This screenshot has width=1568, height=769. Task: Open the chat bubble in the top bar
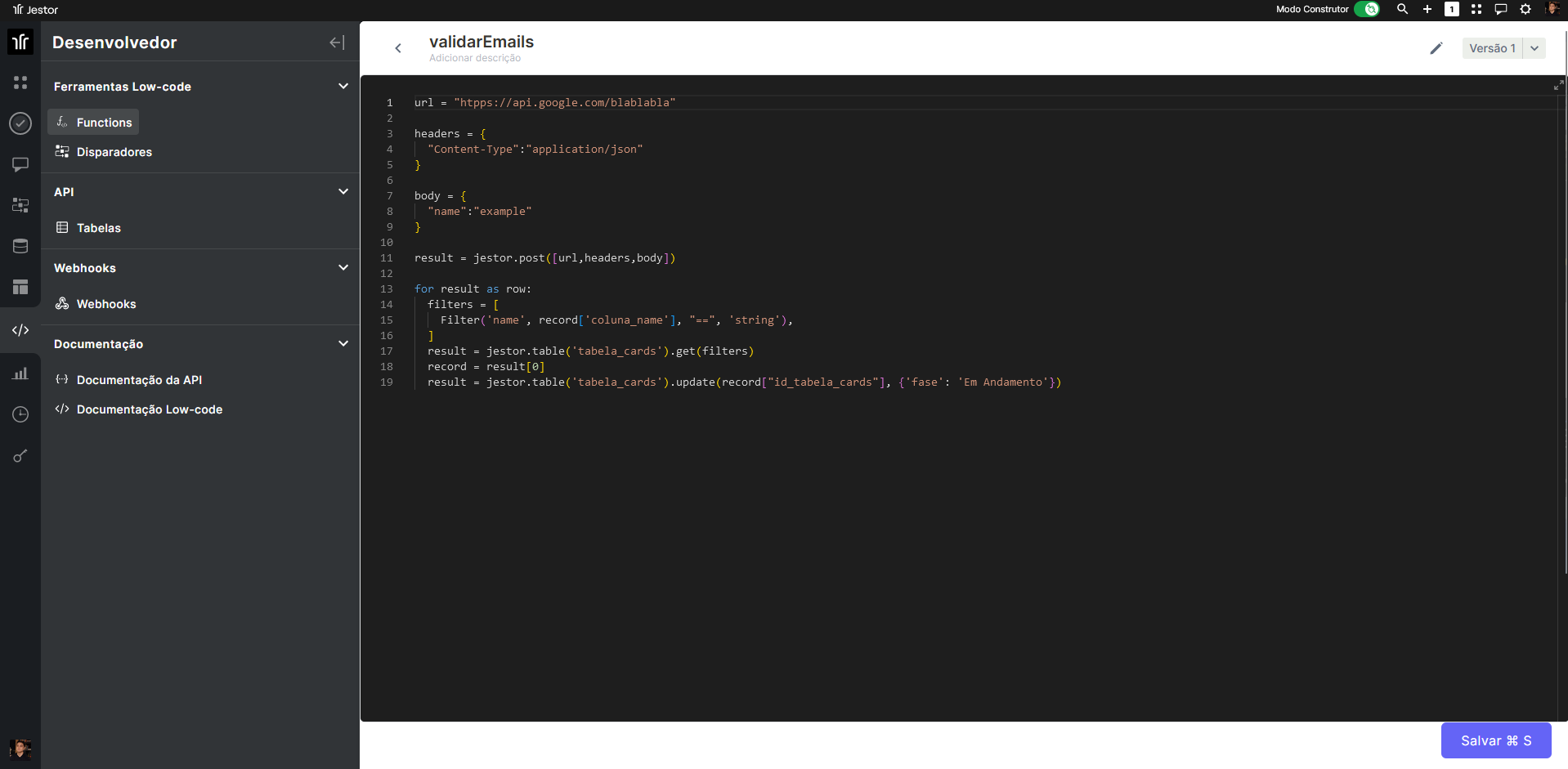(x=1501, y=9)
